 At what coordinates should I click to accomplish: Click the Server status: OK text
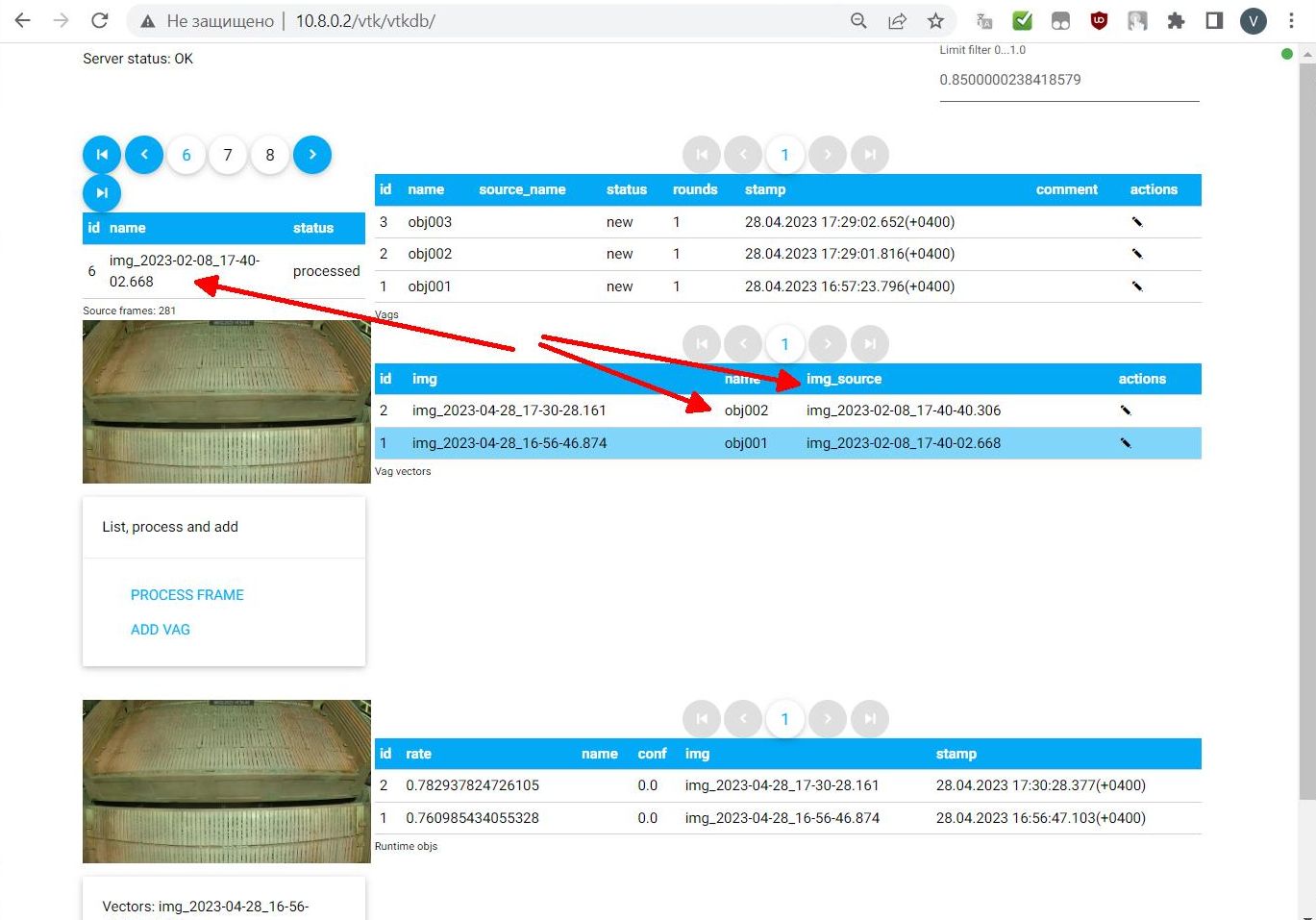click(137, 59)
